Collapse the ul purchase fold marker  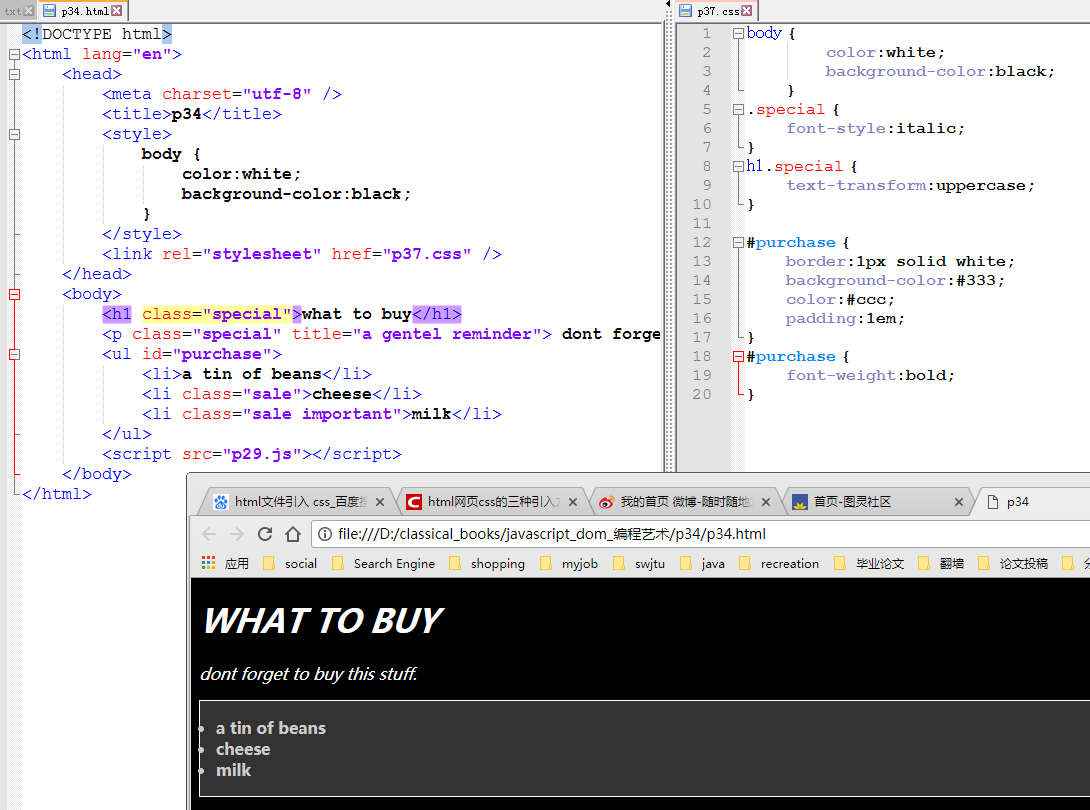(14, 354)
